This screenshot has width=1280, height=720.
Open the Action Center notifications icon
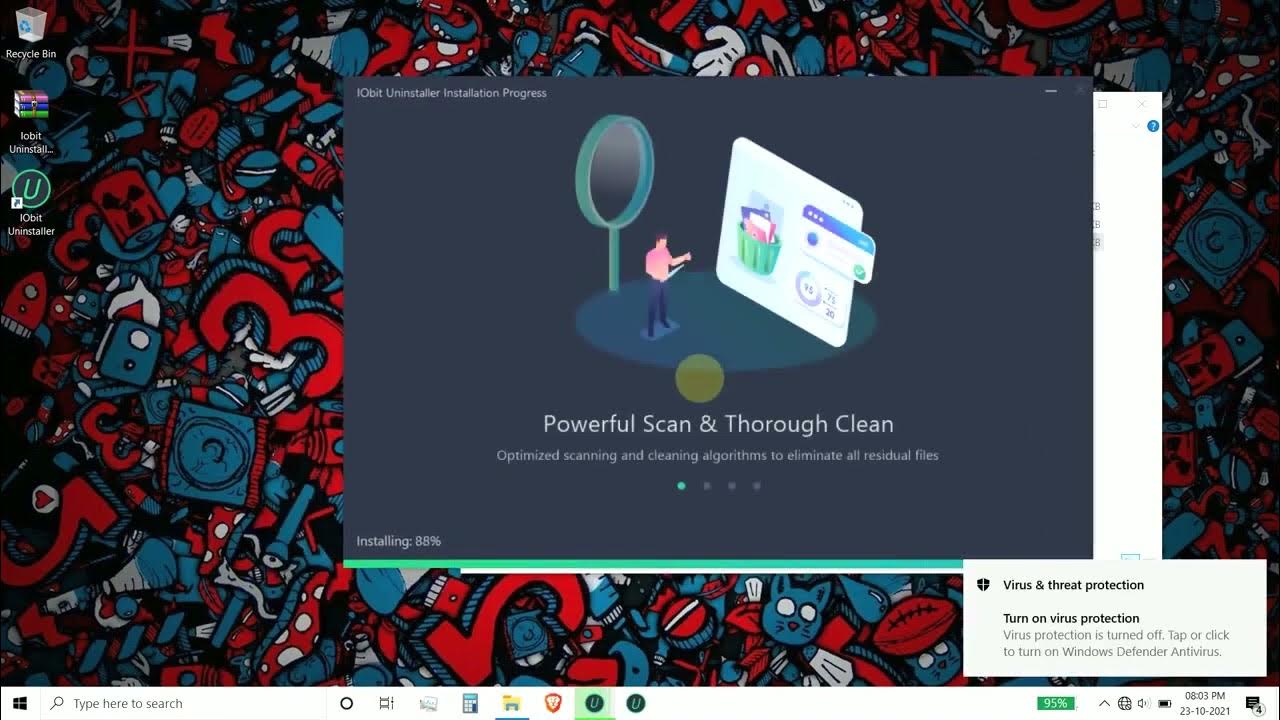[x=1255, y=704]
